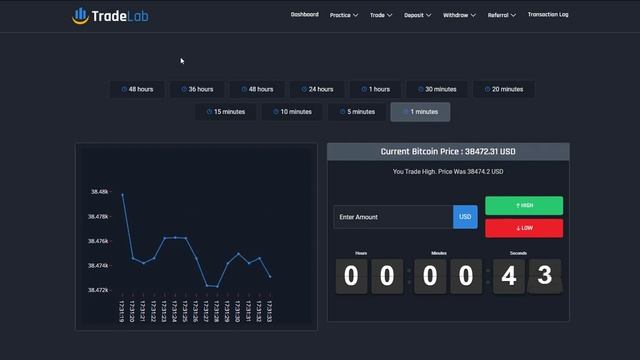This screenshot has width=640, height=360.
Task: Click the 38.478k axis label on chart
Action: (x=98, y=217)
